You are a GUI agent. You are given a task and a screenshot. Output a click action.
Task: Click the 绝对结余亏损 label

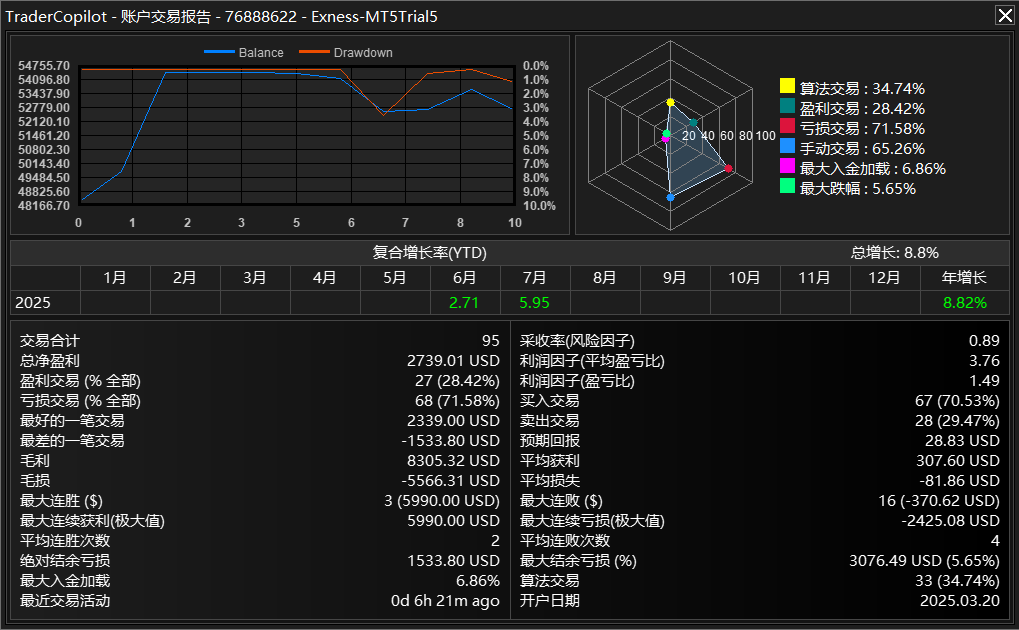(x=65, y=560)
